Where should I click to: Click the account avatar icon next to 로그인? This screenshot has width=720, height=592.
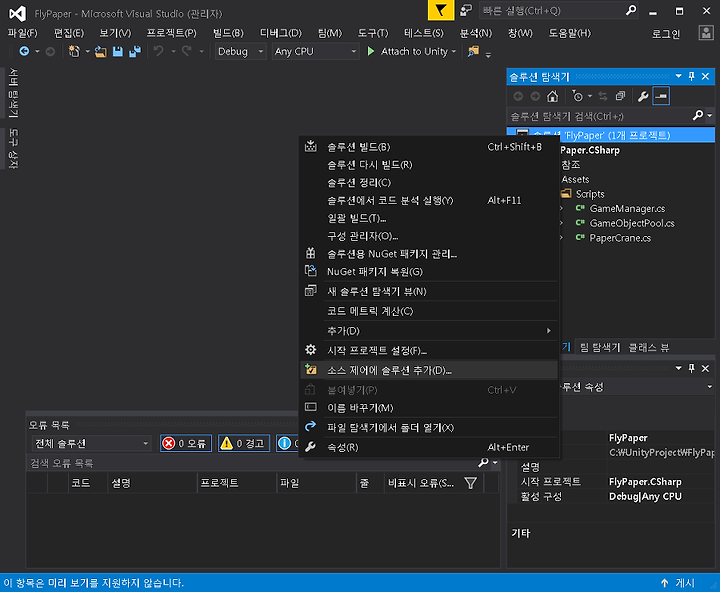(x=706, y=33)
